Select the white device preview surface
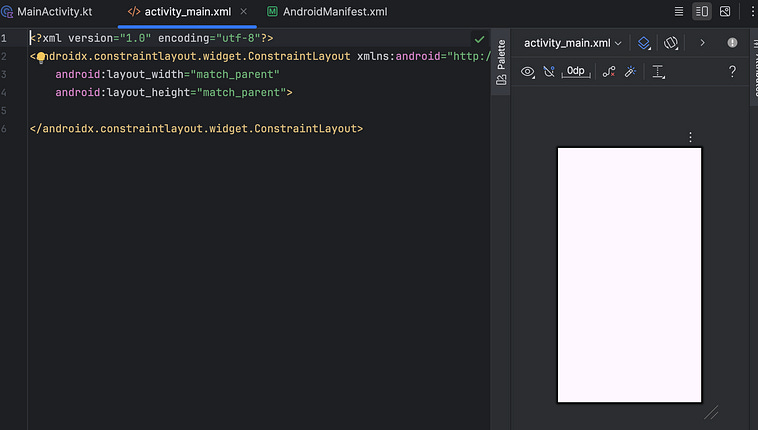 click(x=629, y=275)
